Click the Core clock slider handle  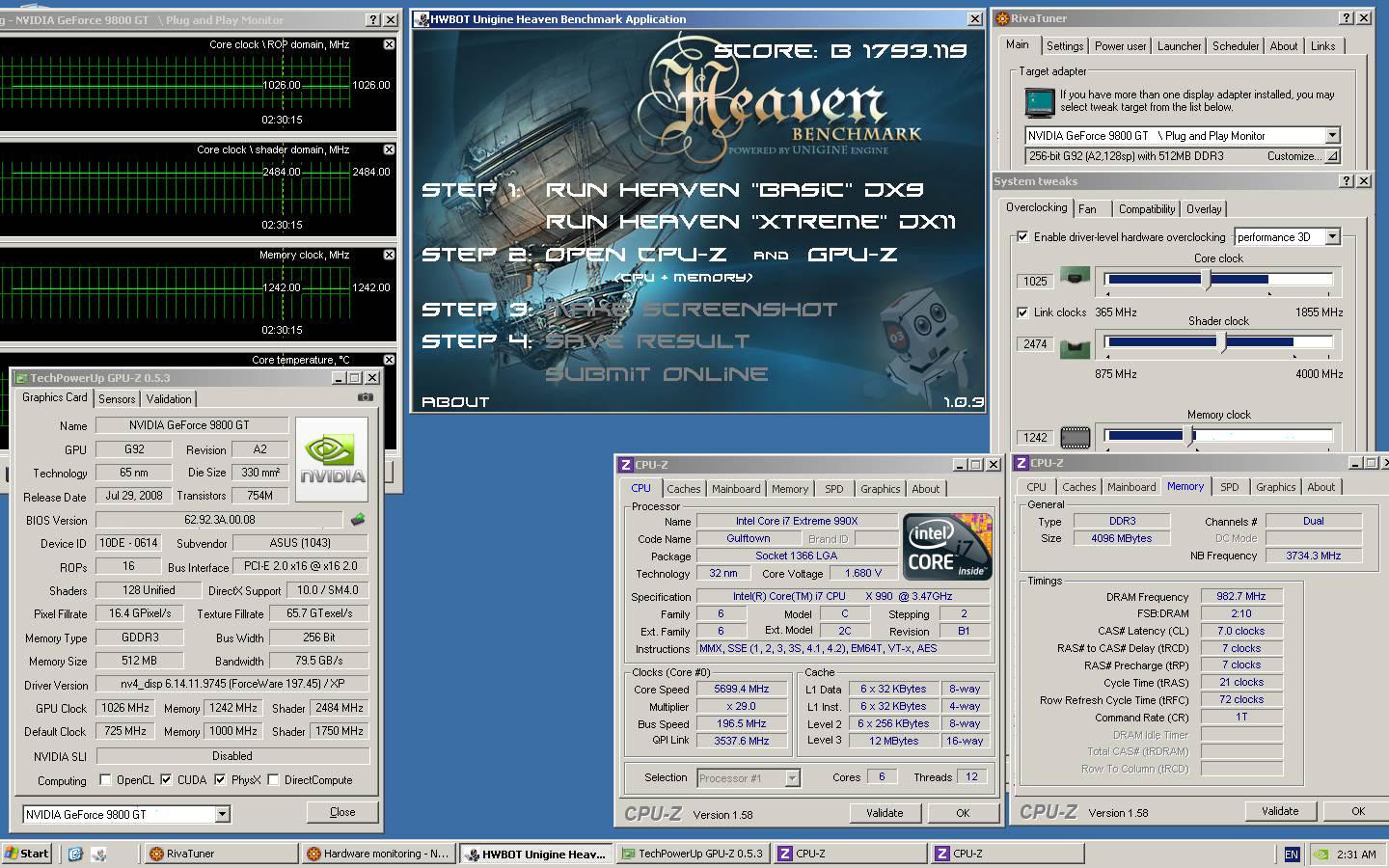(1207, 280)
